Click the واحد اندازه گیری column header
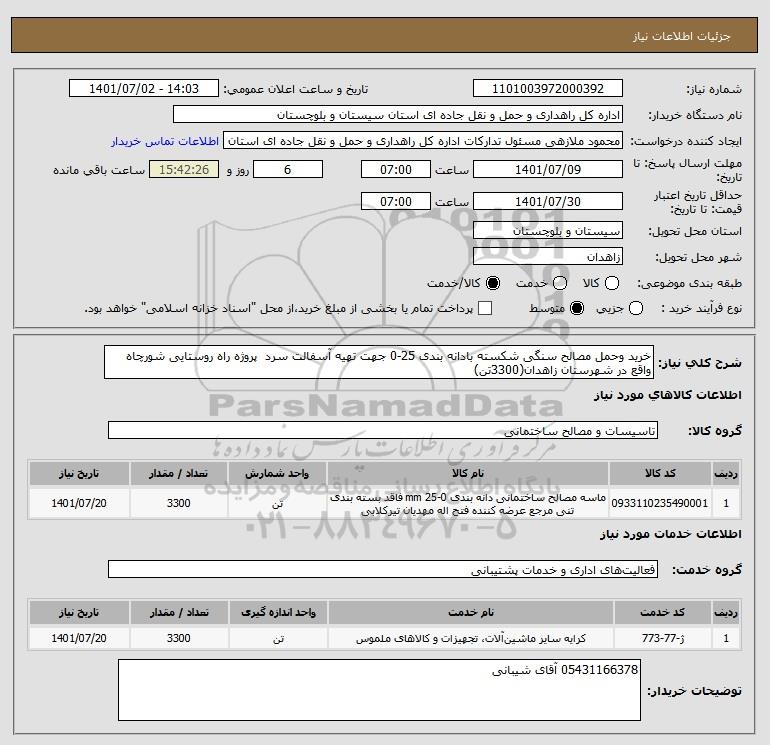770x745 pixels. (x=278, y=612)
